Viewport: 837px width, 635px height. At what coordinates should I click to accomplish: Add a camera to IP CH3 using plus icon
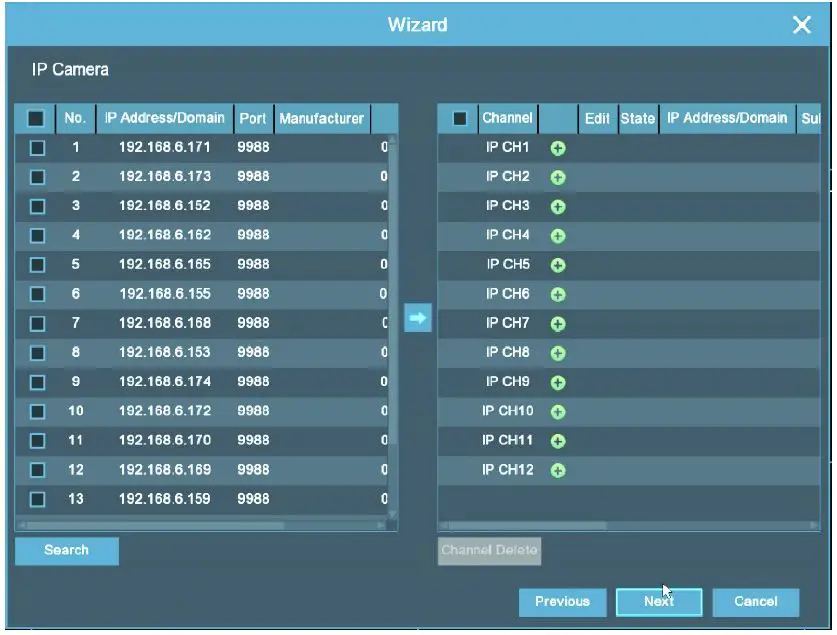[558, 206]
